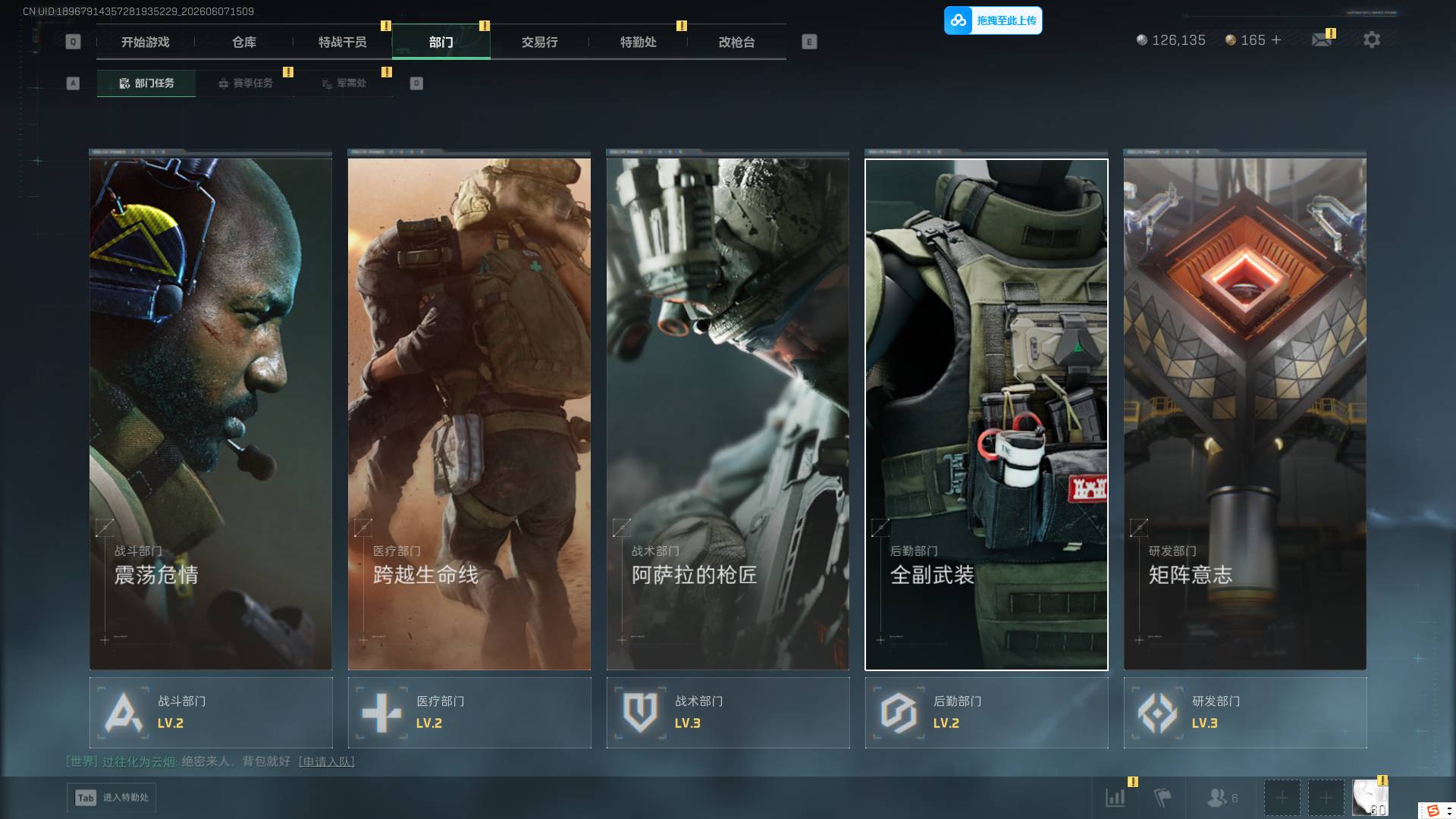Click the E key navigation icon

[809, 42]
